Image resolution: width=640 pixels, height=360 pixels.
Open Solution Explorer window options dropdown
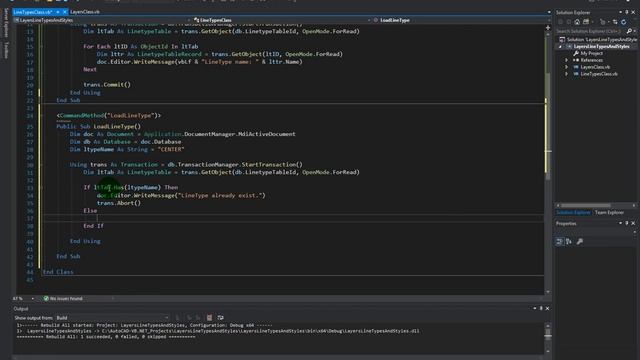click(620, 12)
